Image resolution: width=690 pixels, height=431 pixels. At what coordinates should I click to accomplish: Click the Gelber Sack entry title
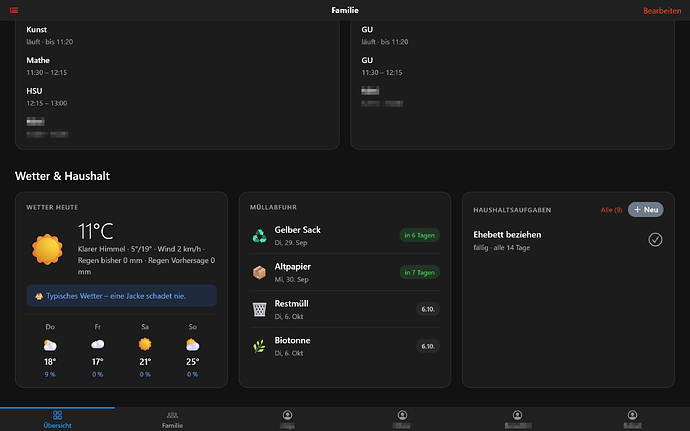(x=297, y=230)
